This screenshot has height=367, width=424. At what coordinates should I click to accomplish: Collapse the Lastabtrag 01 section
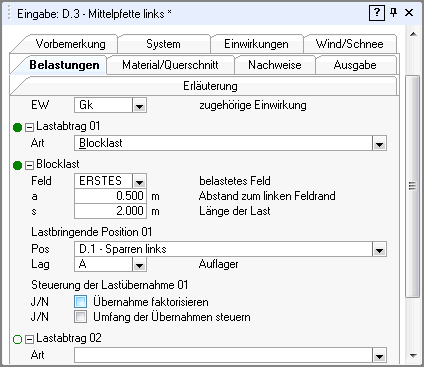[x=29, y=127]
